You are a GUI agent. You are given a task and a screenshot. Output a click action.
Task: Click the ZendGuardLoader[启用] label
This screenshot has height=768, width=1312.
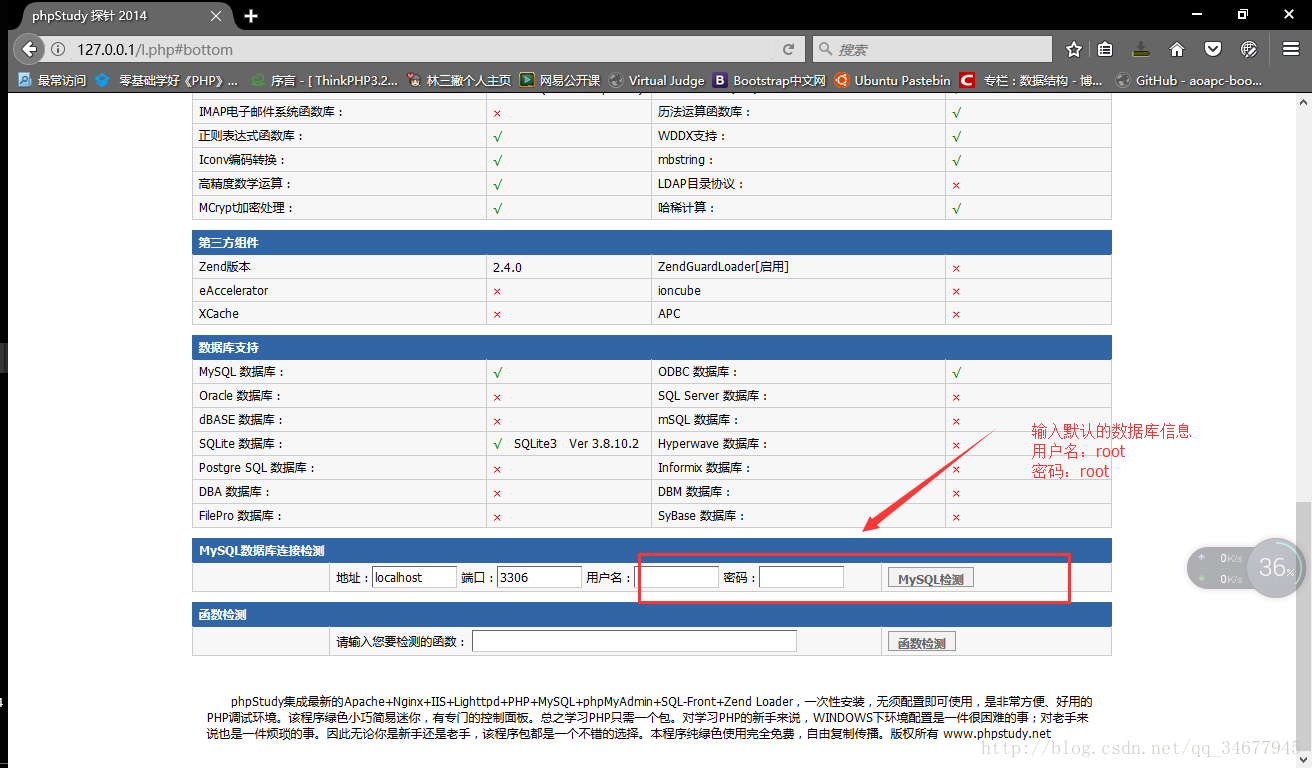point(723,267)
